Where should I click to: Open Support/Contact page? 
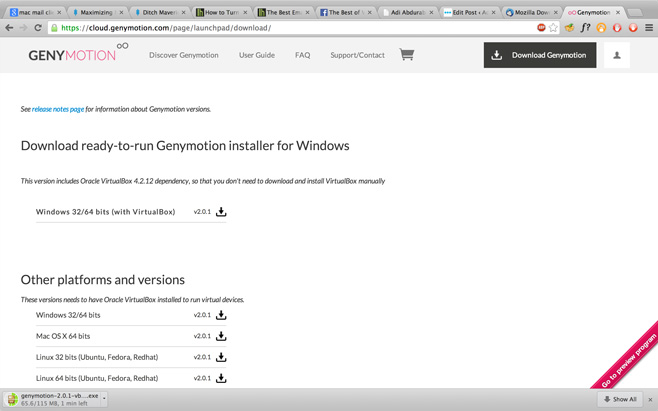pos(358,55)
